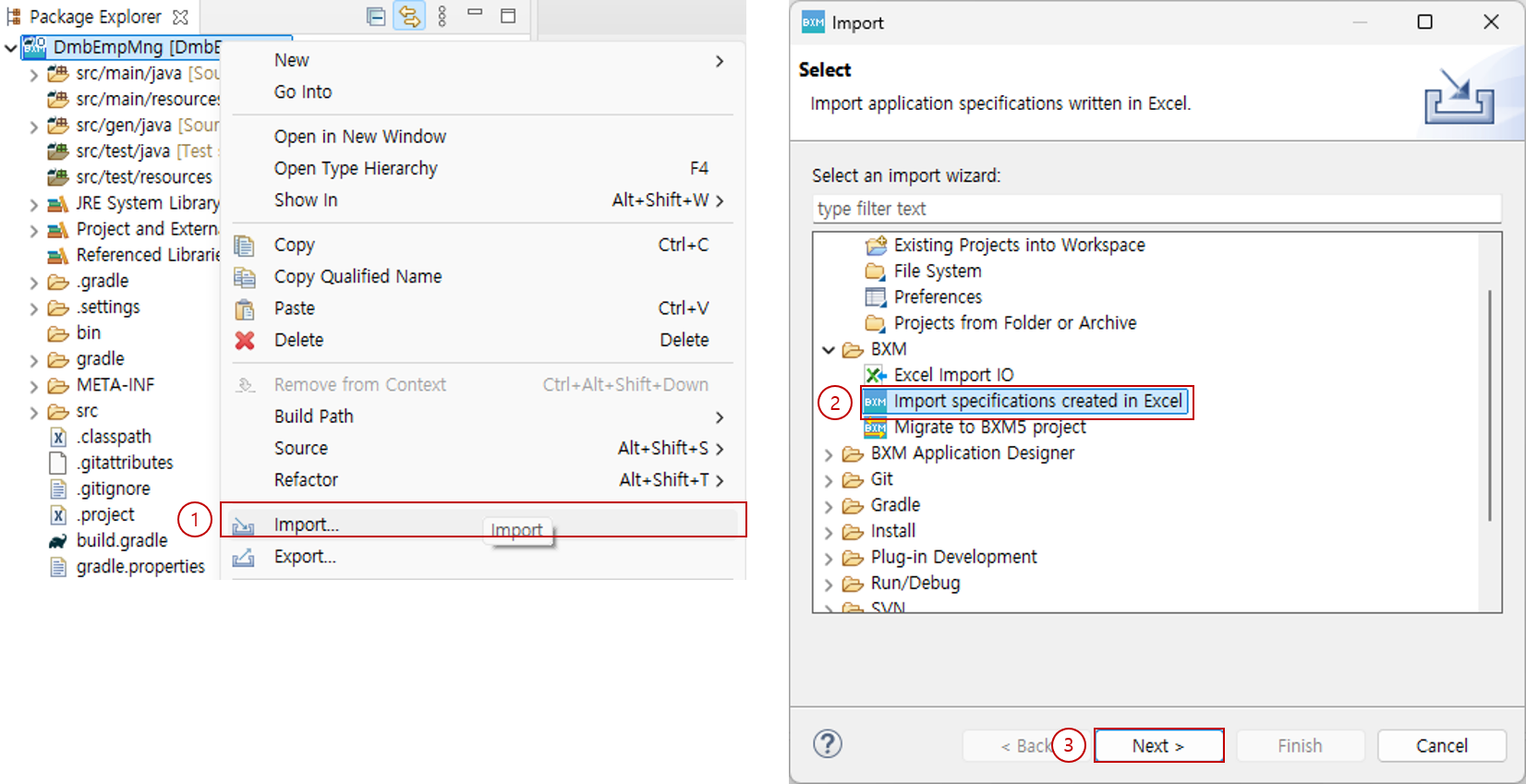Expand BXM Application Designer category
The image size is (1526, 784).
click(x=829, y=454)
